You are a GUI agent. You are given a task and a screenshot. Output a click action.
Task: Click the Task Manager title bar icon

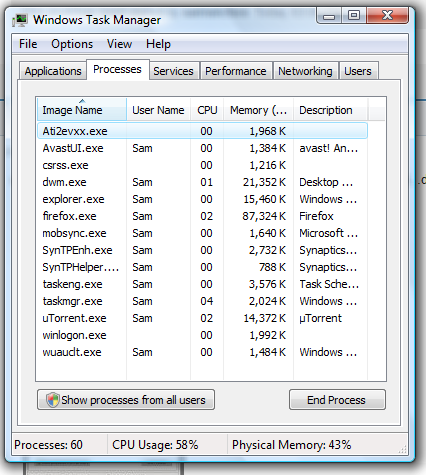click(x=20, y=20)
